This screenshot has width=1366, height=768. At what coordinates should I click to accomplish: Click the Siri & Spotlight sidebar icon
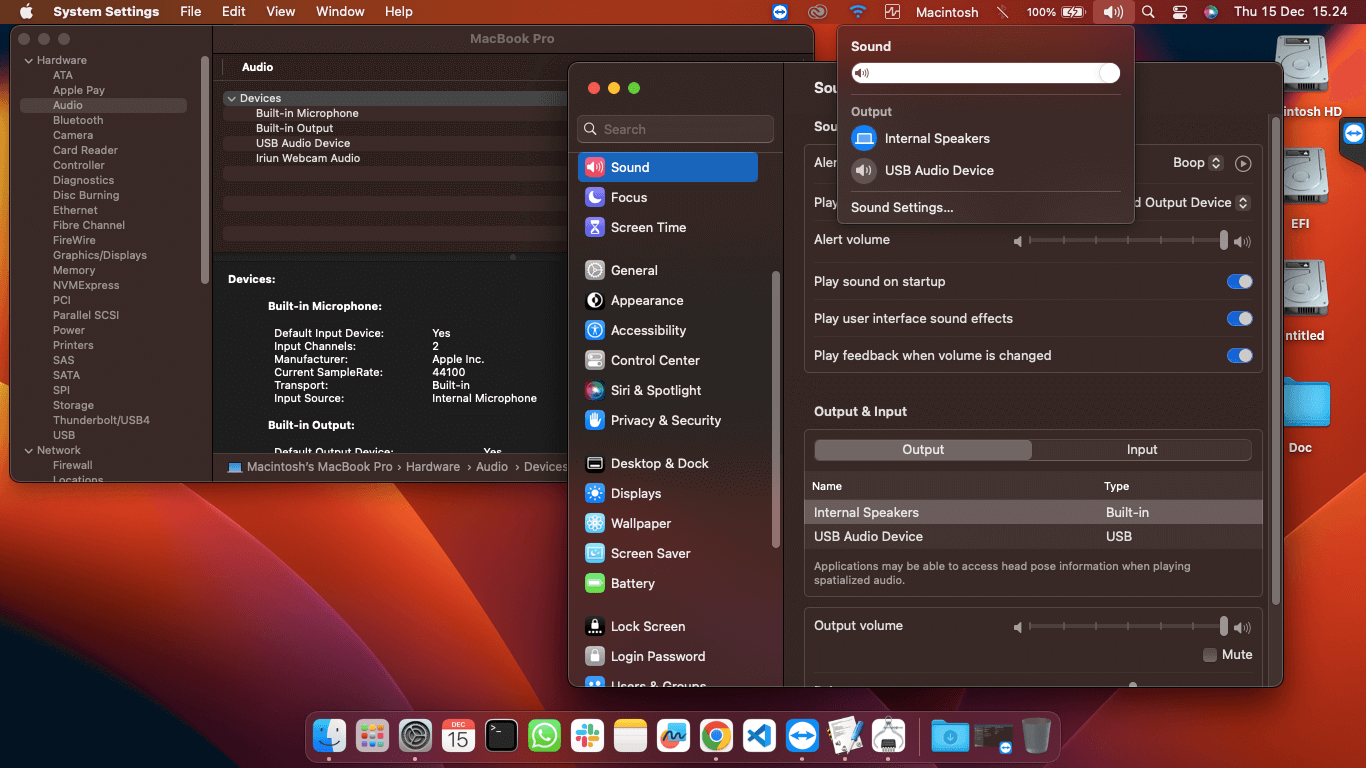595,390
